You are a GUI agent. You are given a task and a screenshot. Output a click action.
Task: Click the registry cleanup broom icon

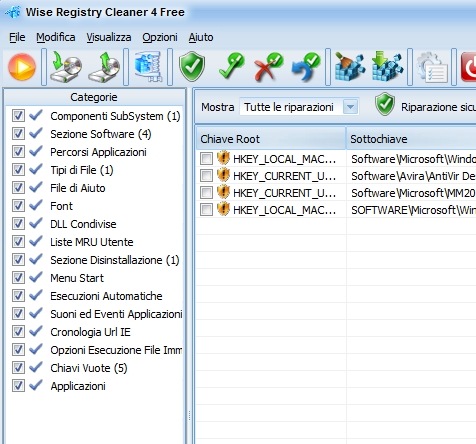click(x=349, y=67)
